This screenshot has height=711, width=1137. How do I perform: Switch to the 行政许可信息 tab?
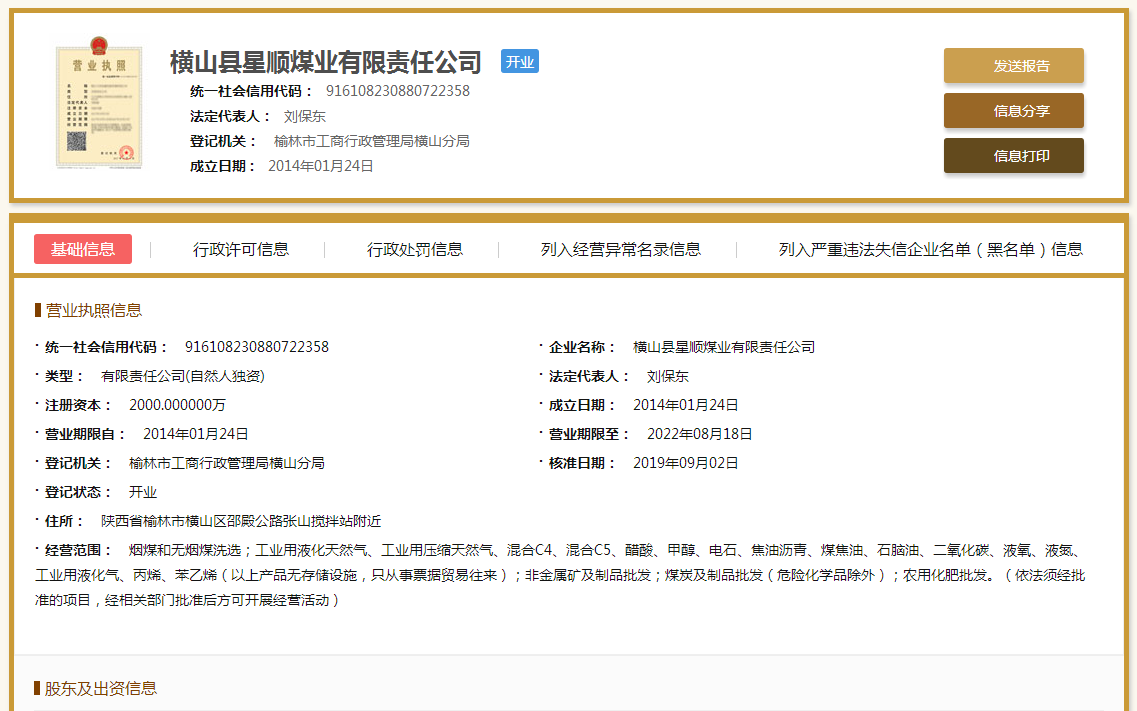(x=241, y=249)
